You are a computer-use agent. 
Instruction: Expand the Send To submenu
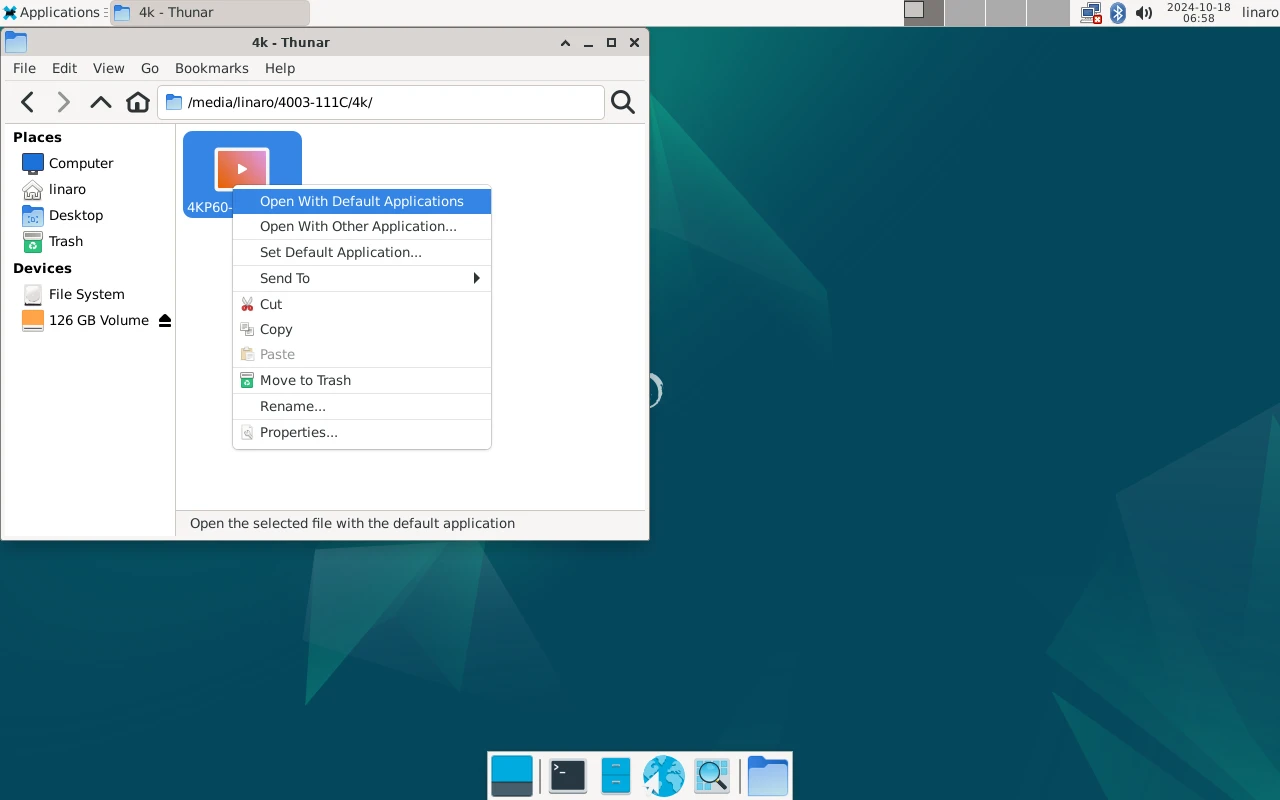(x=362, y=278)
